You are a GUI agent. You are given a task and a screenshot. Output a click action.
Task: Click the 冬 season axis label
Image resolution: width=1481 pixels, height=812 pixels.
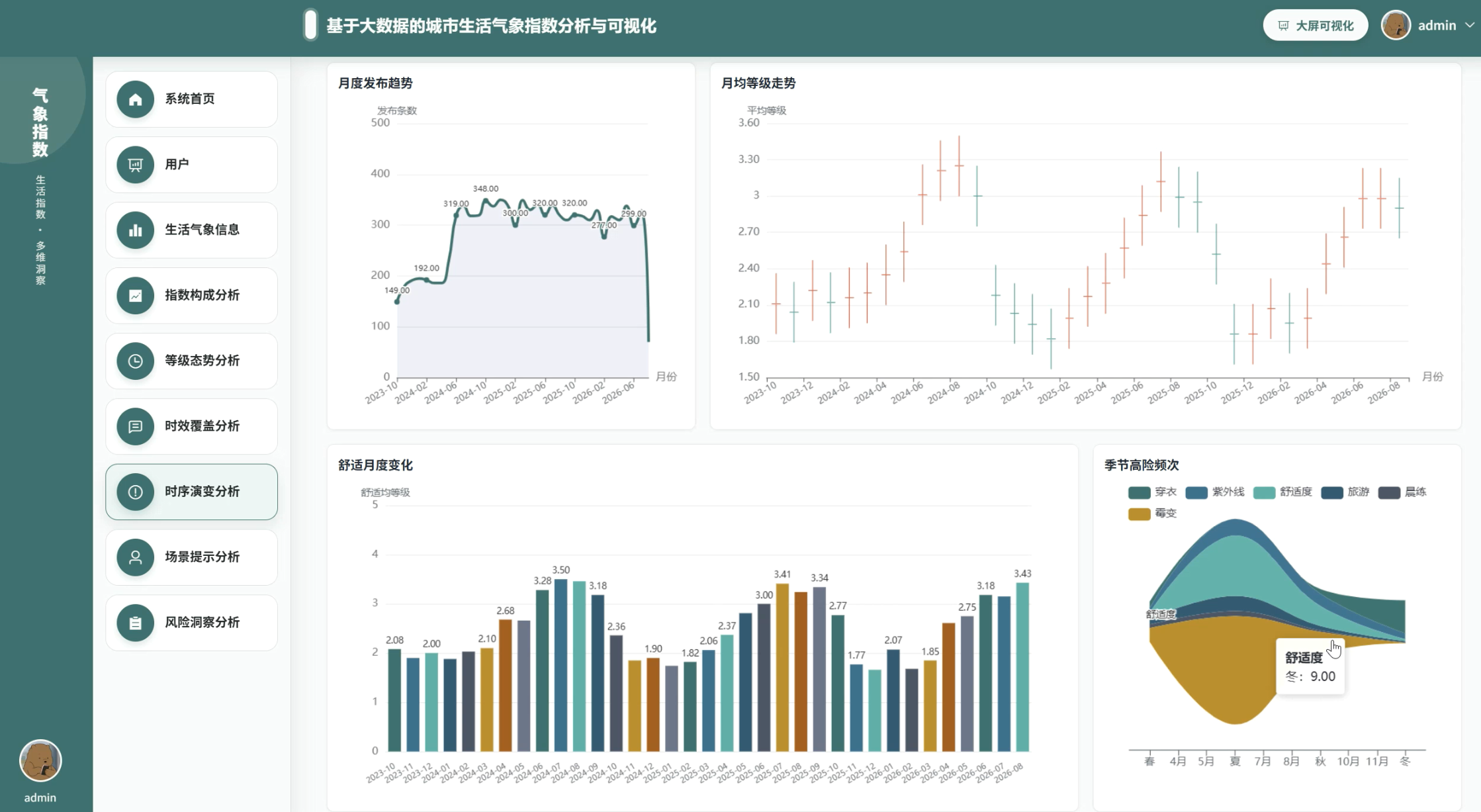coord(1405,761)
